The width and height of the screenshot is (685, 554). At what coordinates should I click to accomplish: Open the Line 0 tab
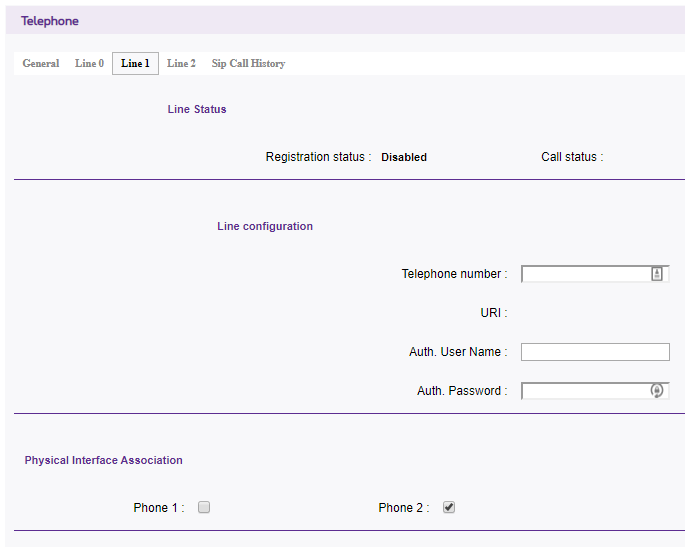89,64
